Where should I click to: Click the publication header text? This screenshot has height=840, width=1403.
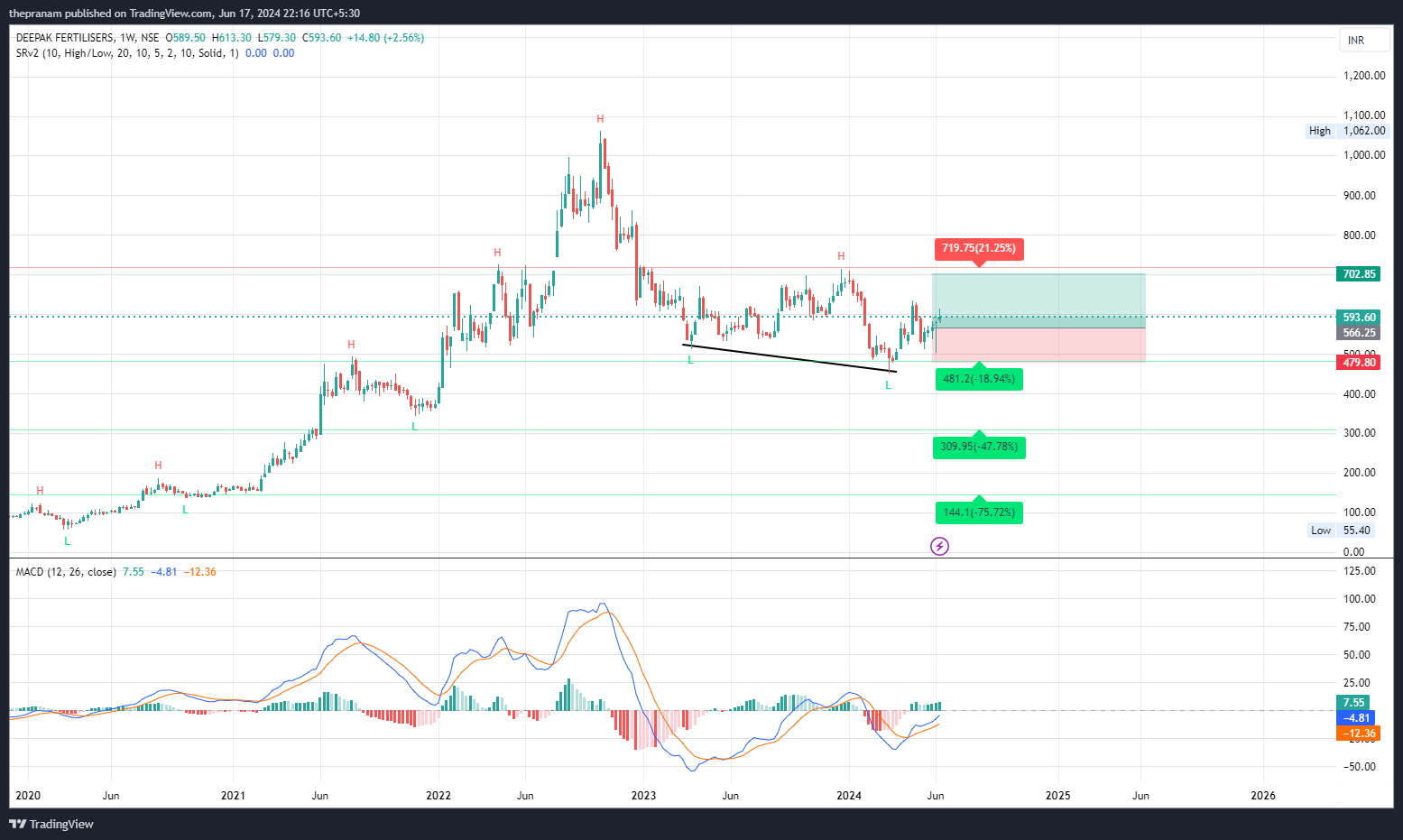184,14
